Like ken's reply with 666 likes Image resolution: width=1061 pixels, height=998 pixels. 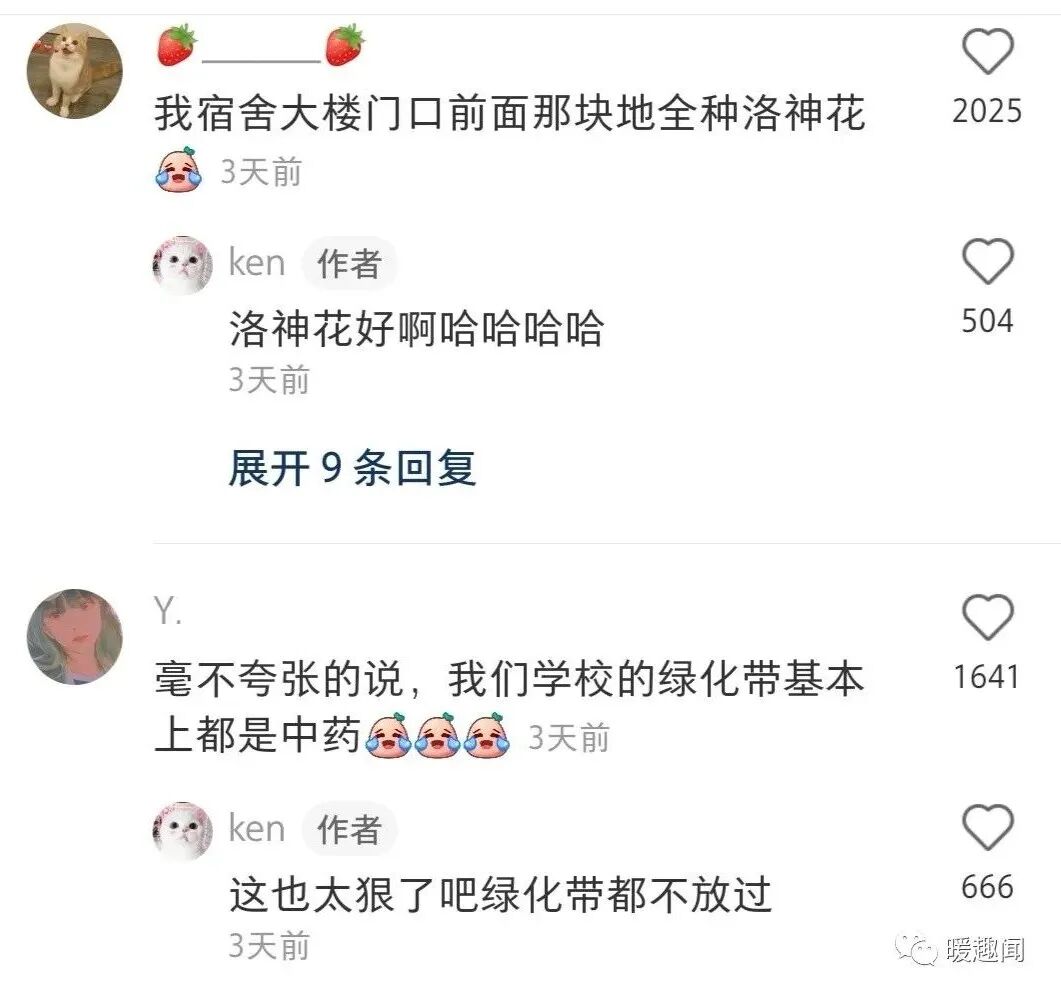coord(987,827)
